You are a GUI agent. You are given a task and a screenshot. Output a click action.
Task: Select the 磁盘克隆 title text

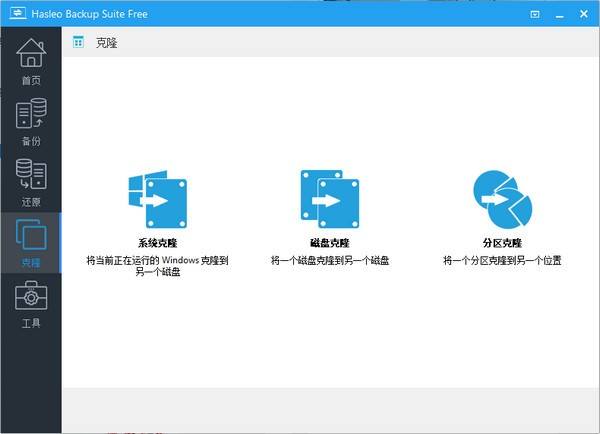(330, 243)
